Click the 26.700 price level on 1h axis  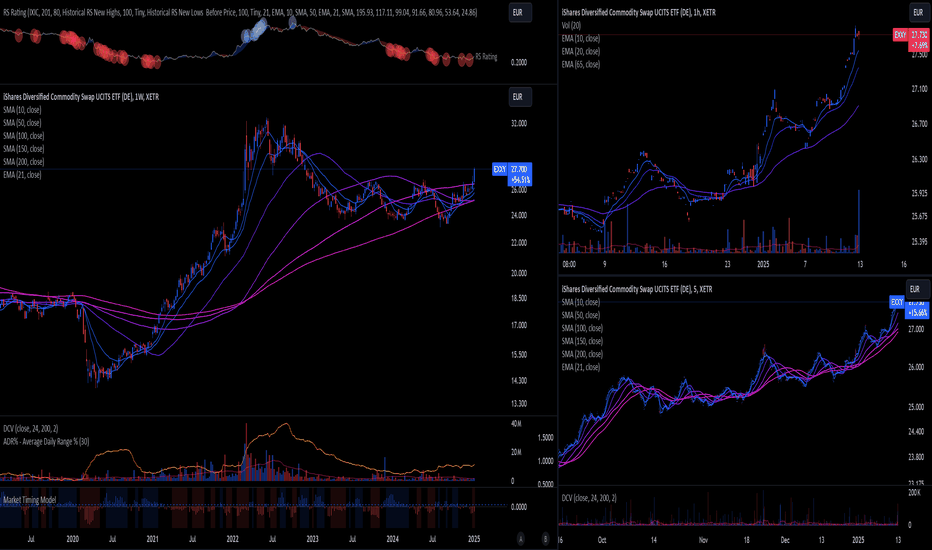coord(920,124)
